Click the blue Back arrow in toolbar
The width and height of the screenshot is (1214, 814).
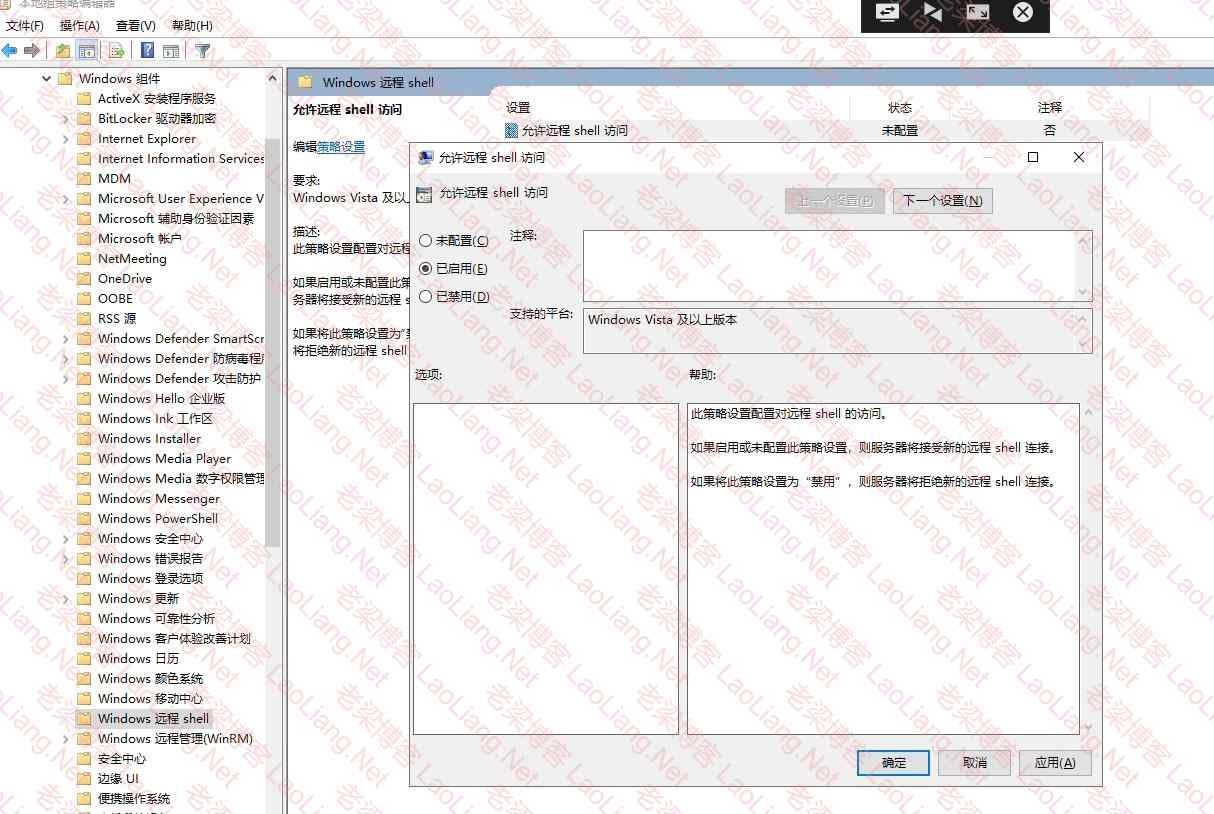(x=10, y=51)
